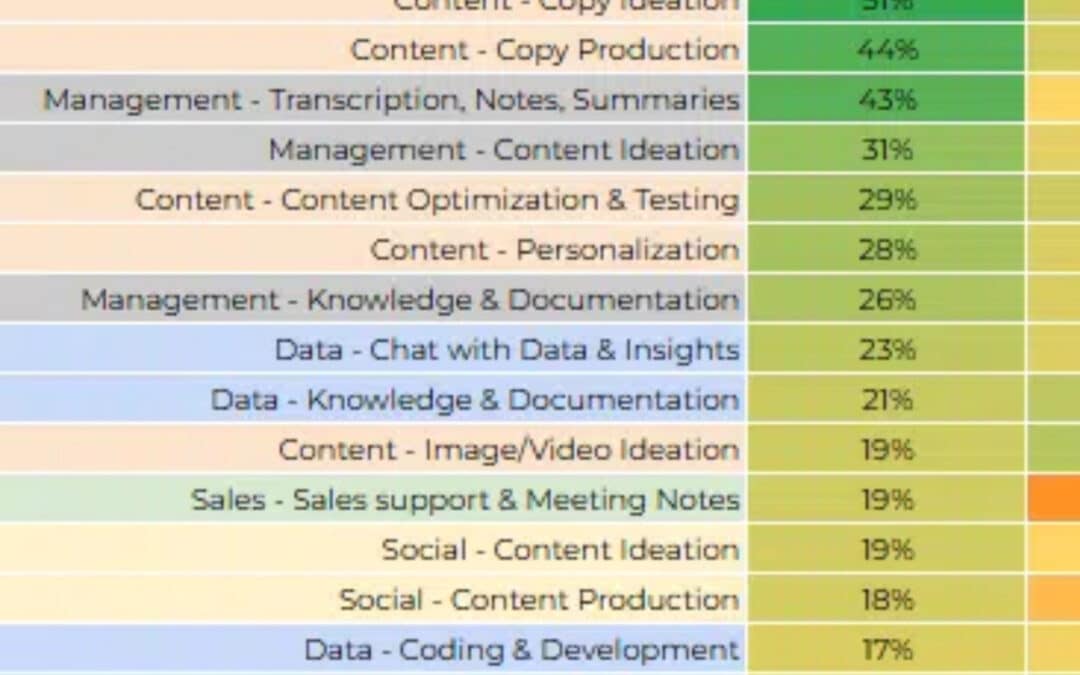Click the orange cell beside Sales support row
The image size is (1080, 675).
1054,499
